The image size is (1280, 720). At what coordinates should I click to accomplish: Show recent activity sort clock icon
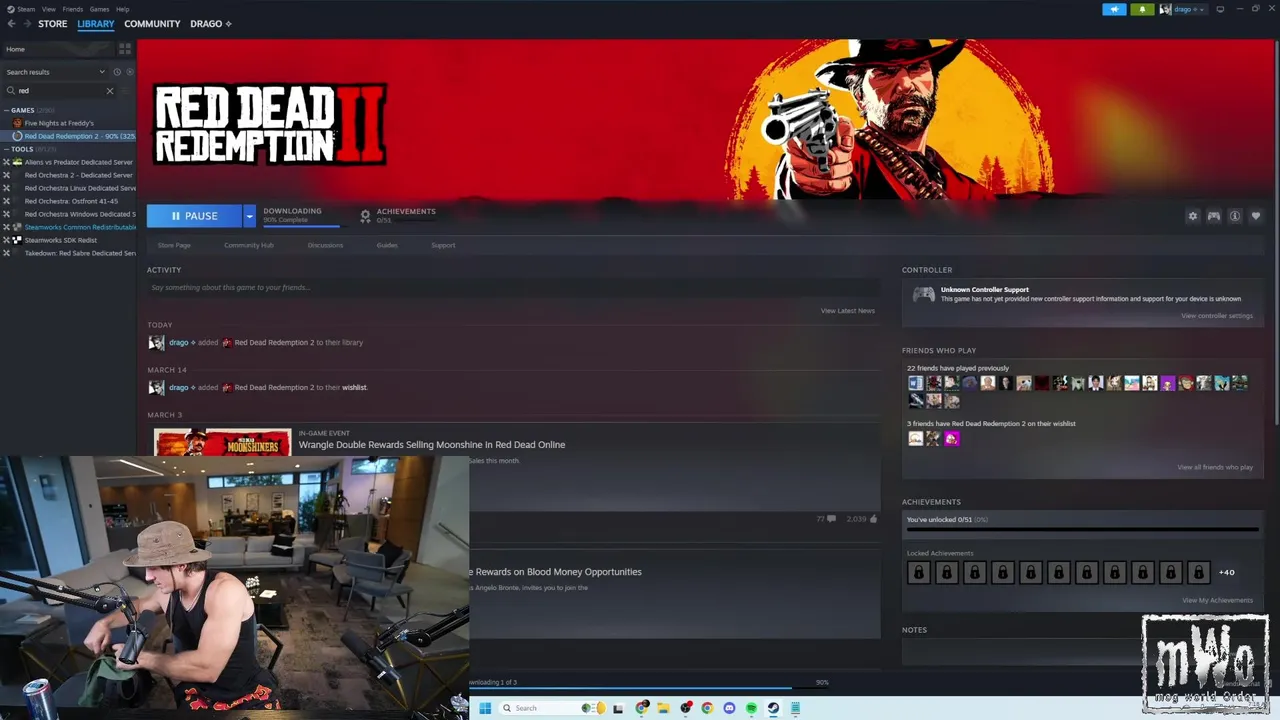[x=117, y=72]
